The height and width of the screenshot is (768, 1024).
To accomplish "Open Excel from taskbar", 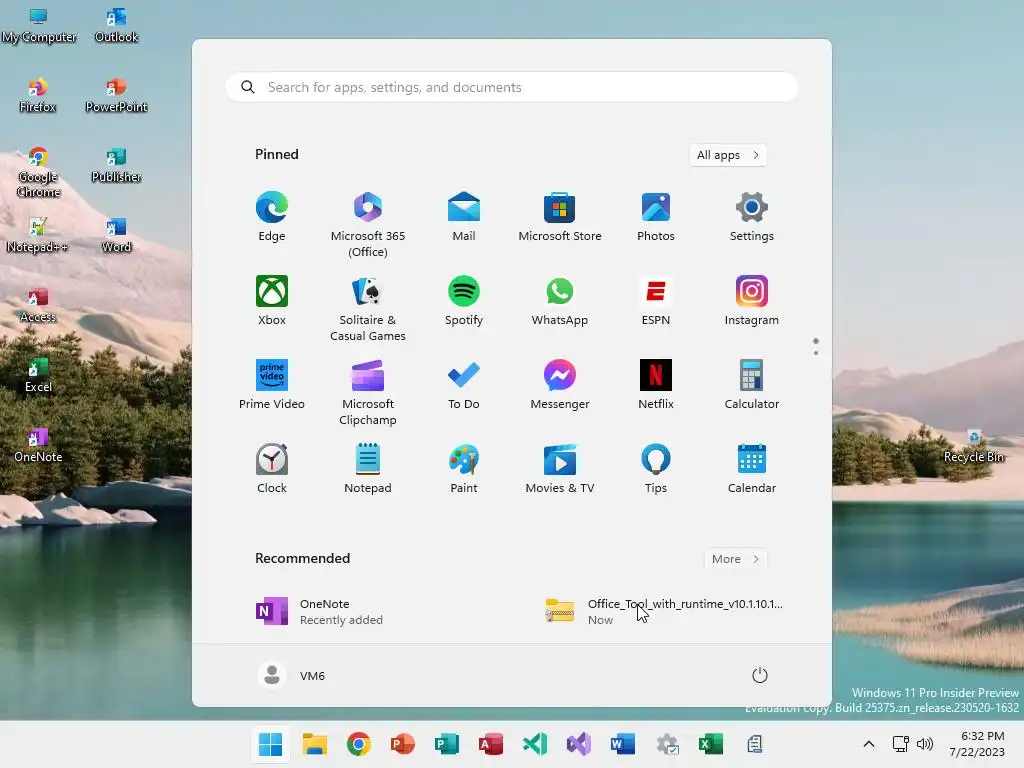I will click(x=711, y=744).
